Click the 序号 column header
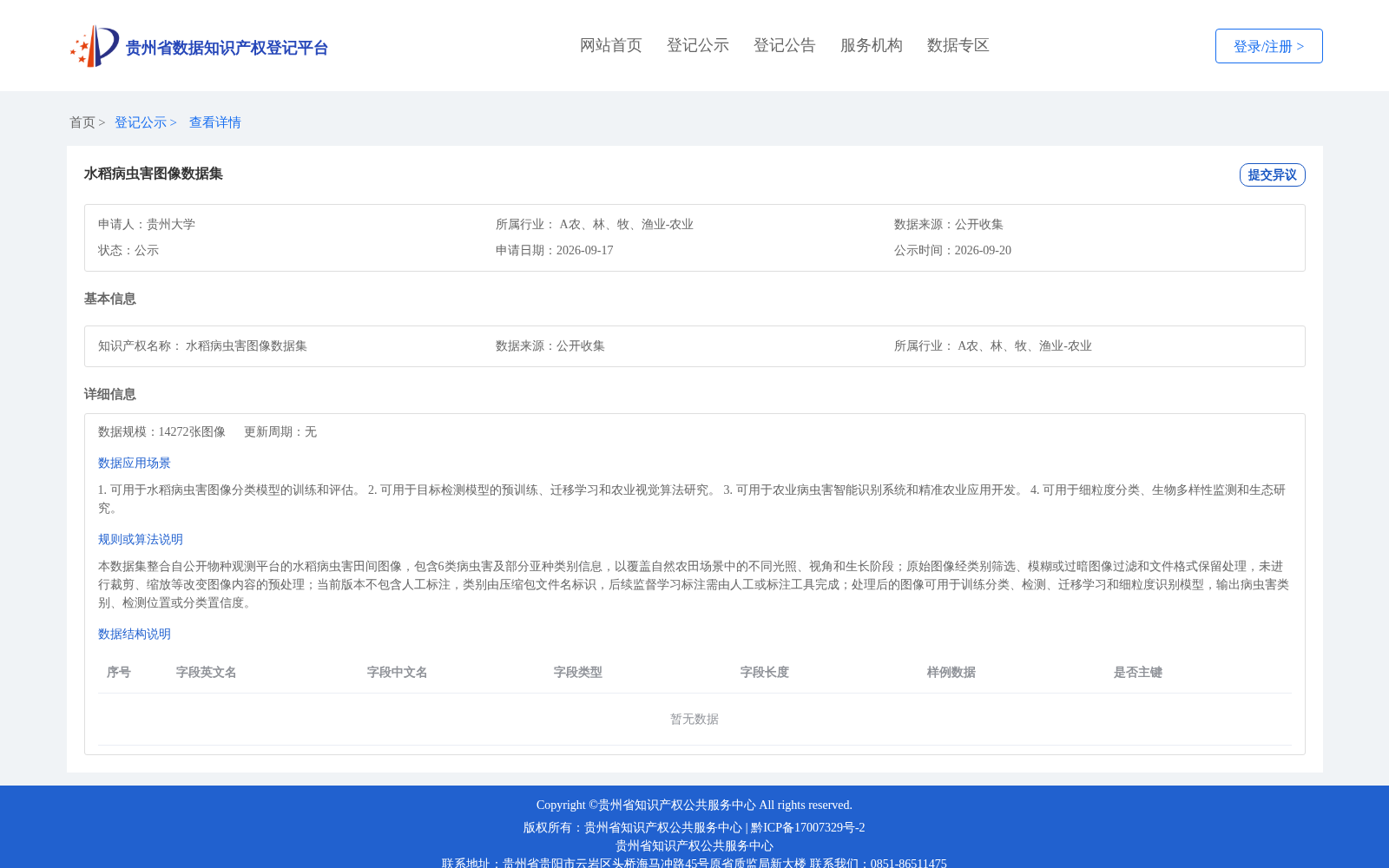 (119, 673)
